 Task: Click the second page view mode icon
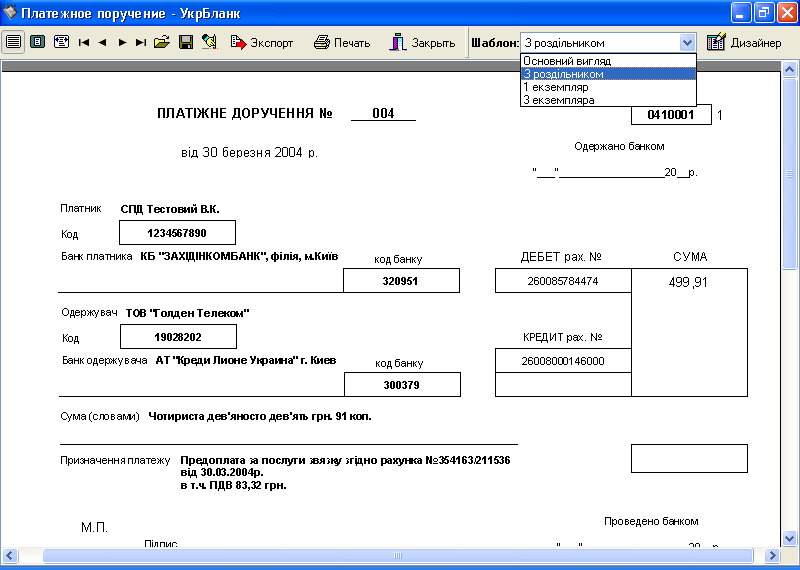[x=37, y=43]
